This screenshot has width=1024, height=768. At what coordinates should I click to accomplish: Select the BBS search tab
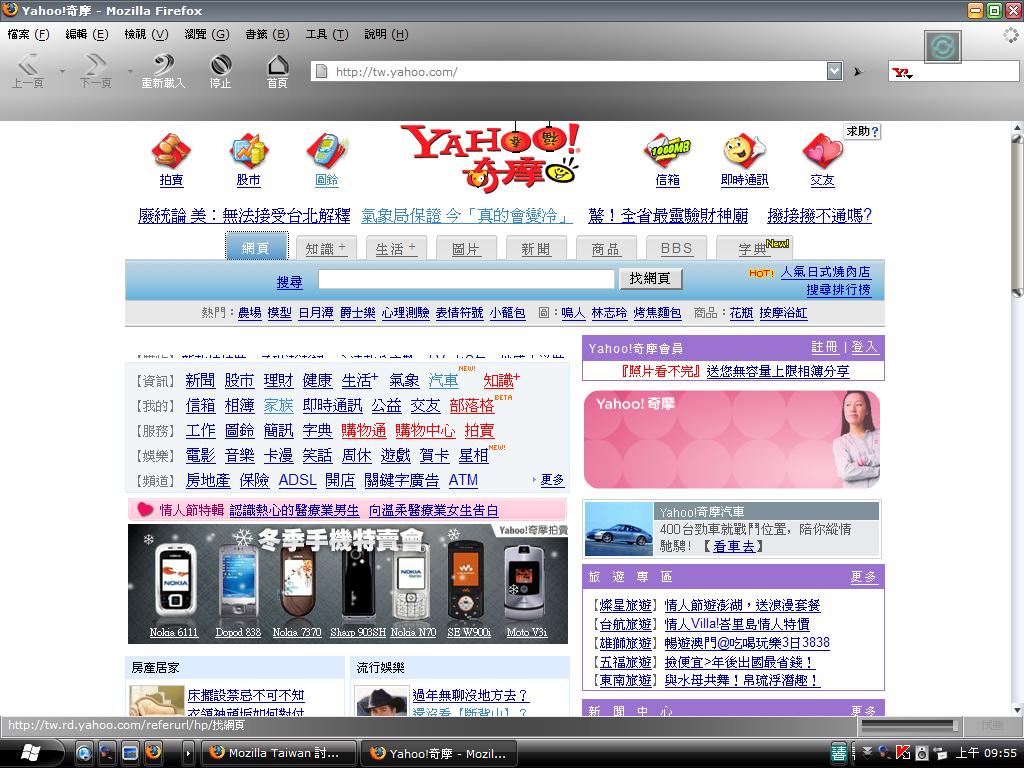(676, 248)
